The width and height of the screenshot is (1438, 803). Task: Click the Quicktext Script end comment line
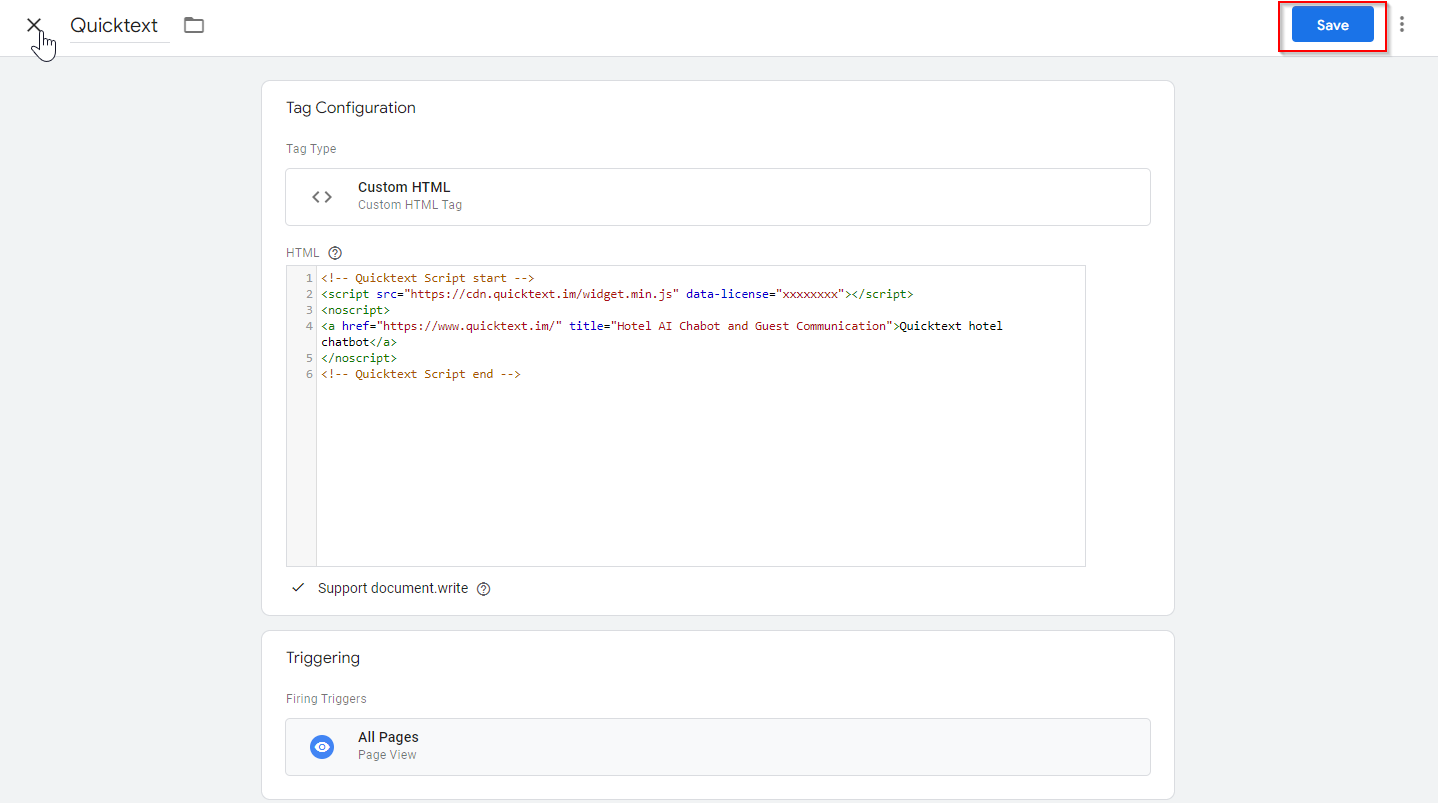pyautogui.click(x=421, y=374)
